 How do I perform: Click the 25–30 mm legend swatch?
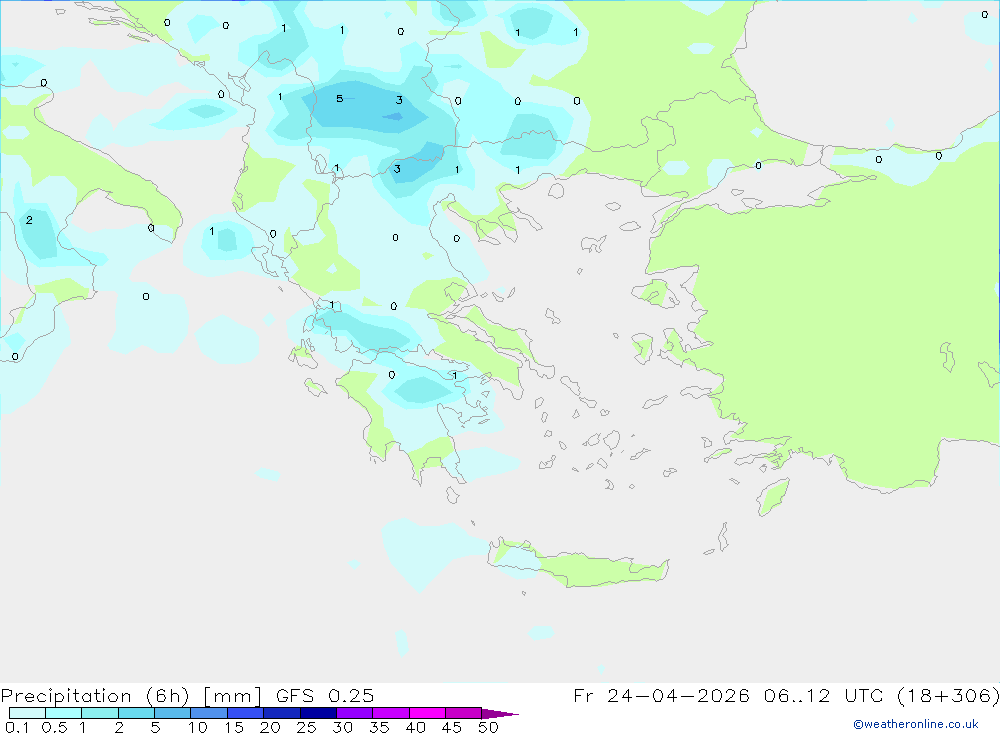pyautogui.click(x=318, y=713)
